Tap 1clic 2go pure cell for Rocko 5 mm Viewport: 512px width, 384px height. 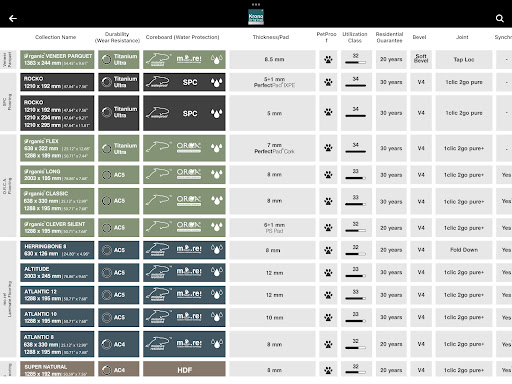464,113
